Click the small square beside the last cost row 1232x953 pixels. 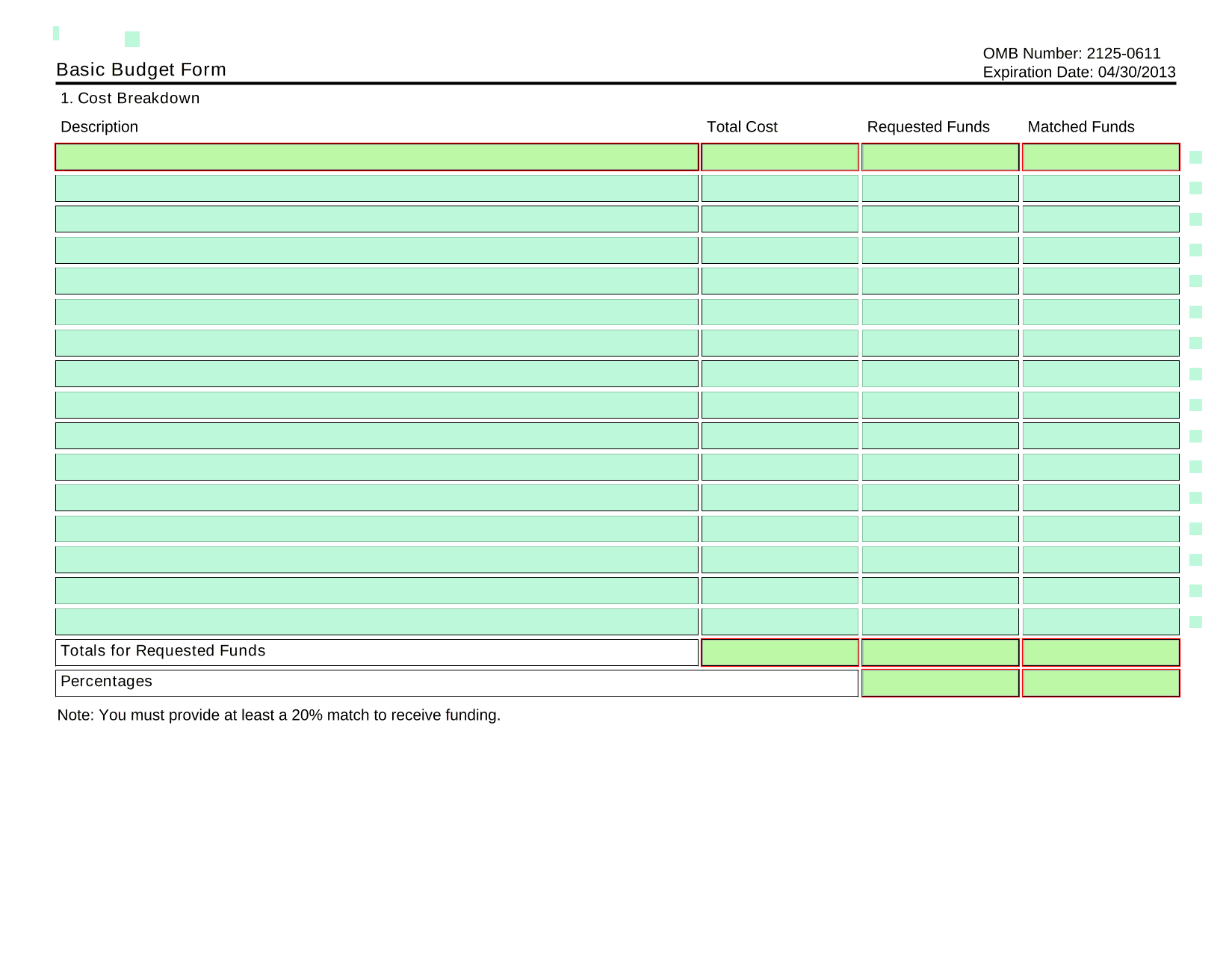point(1195,622)
